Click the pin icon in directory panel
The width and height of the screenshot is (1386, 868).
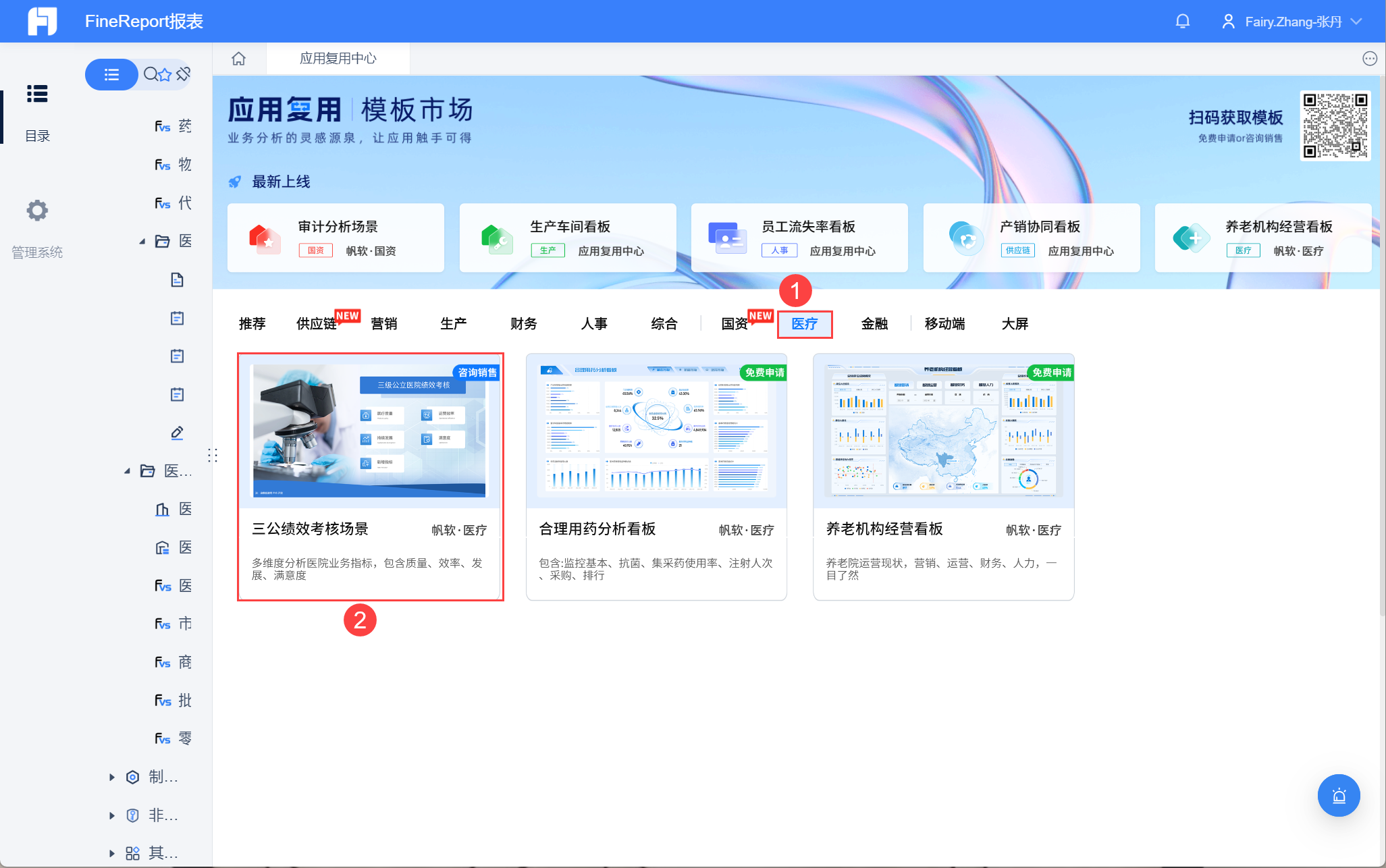click(x=183, y=74)
